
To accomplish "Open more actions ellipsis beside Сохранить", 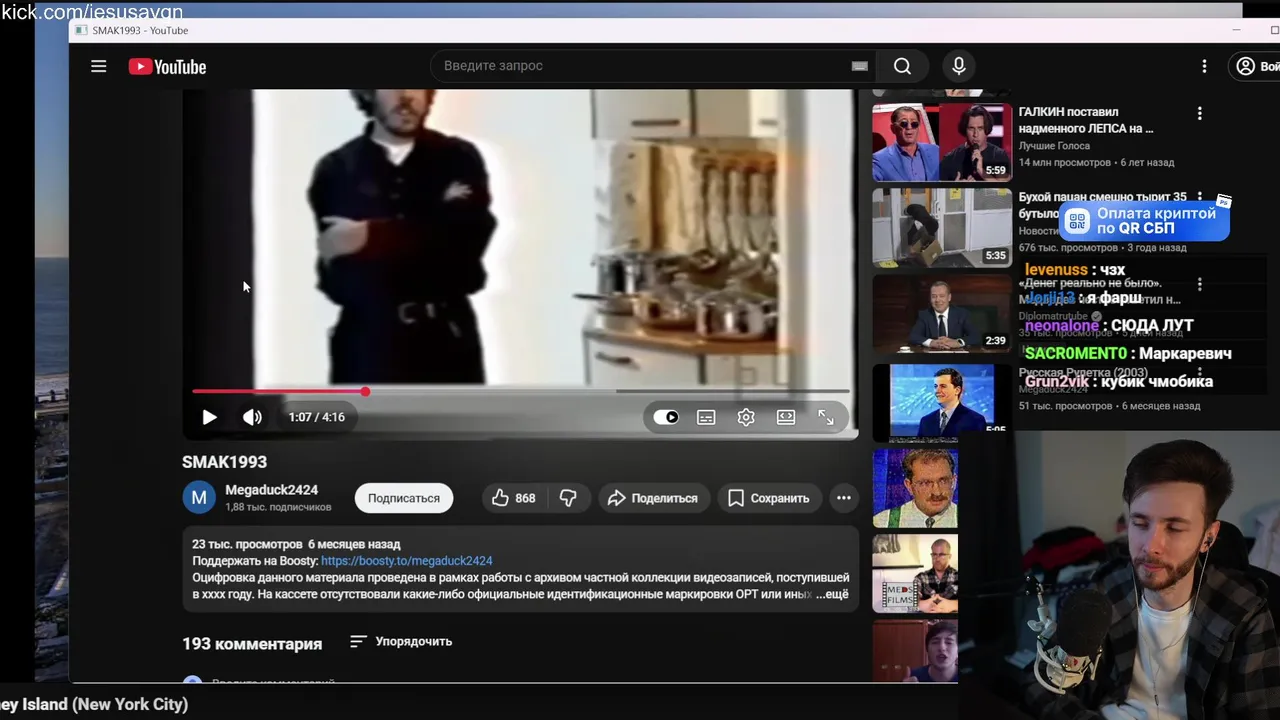I will click(x=844, y=498).
